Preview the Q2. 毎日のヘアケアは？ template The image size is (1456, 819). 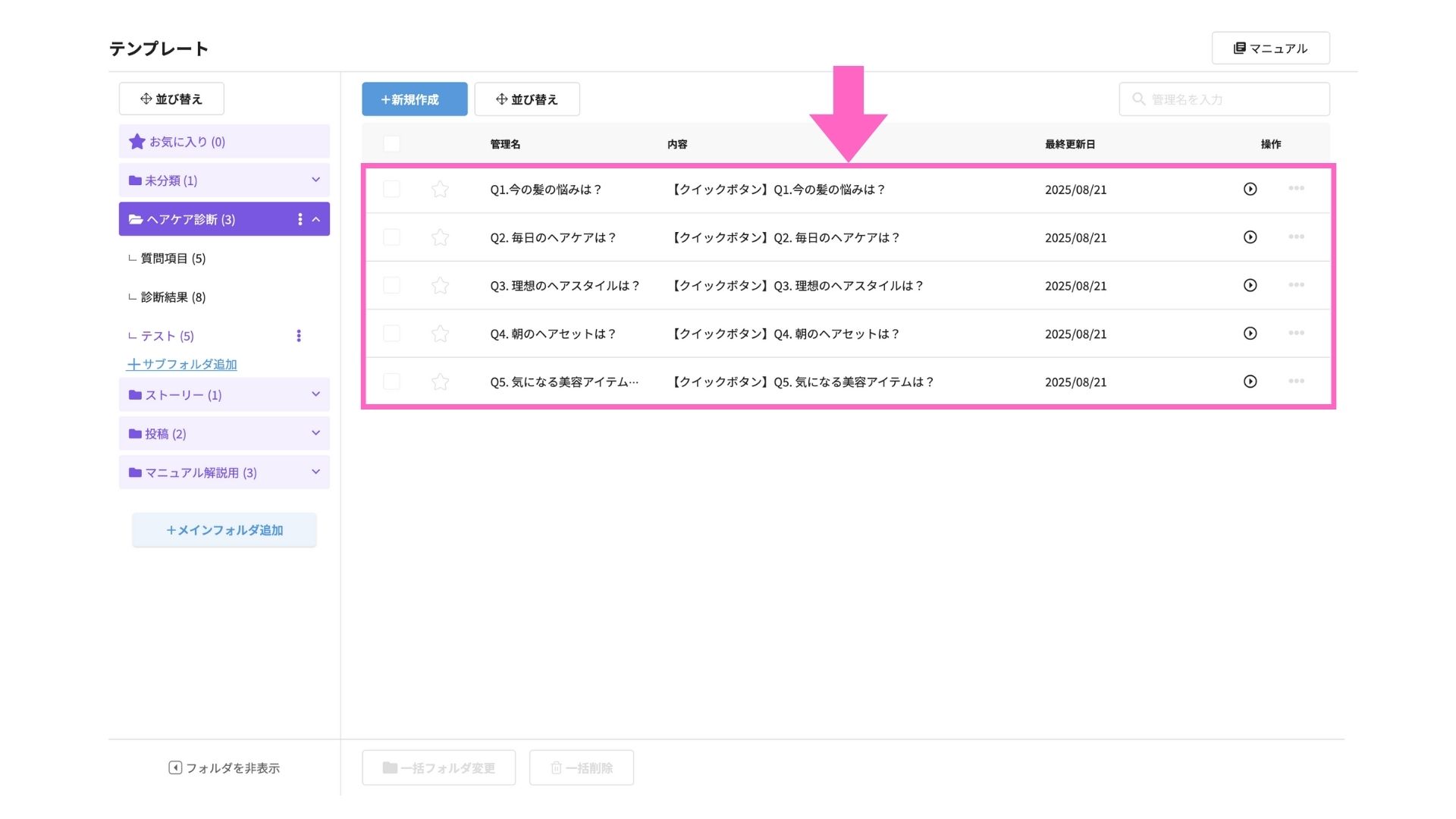tap(1250, 237)
